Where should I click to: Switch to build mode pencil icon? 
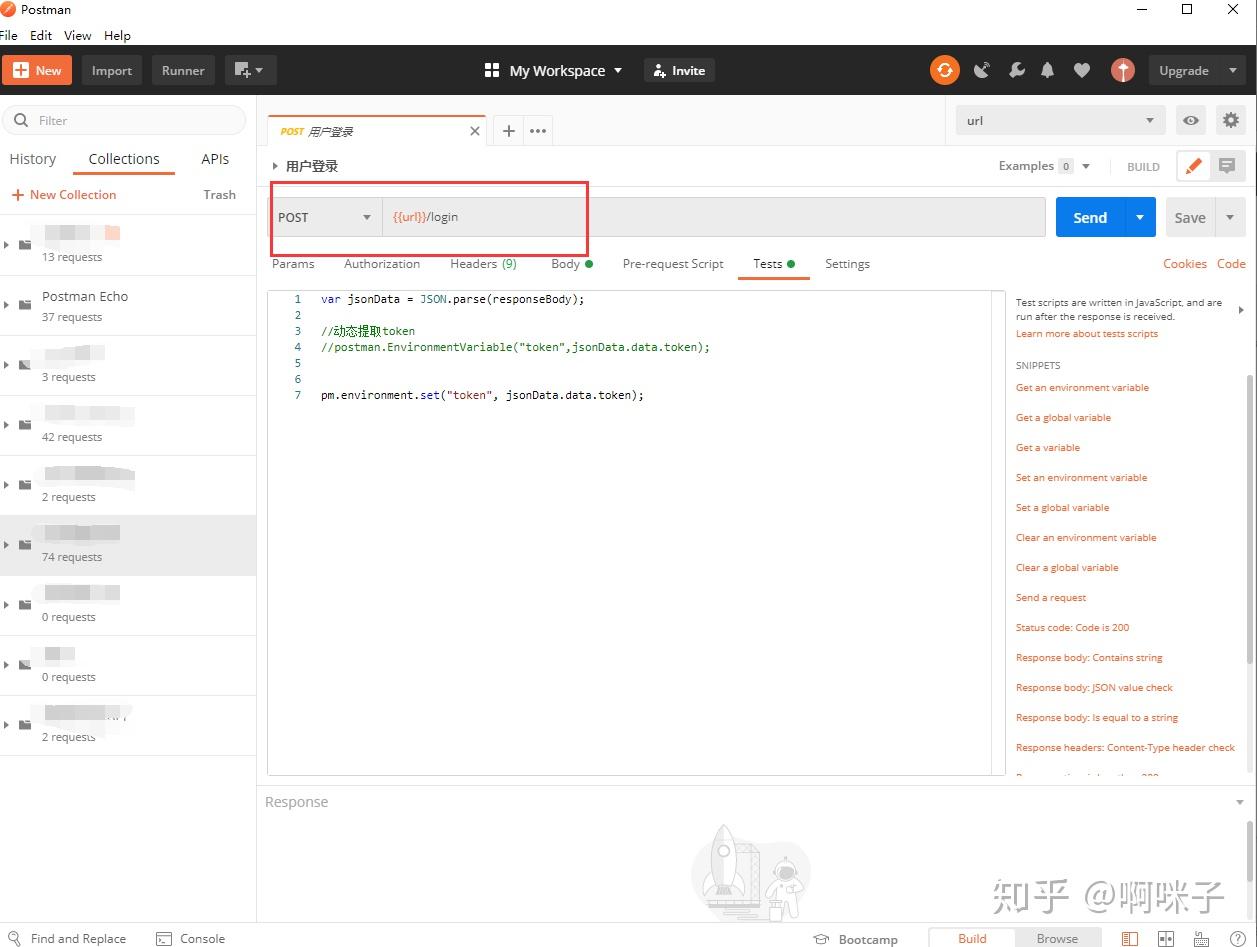(x=1193, y=167)
